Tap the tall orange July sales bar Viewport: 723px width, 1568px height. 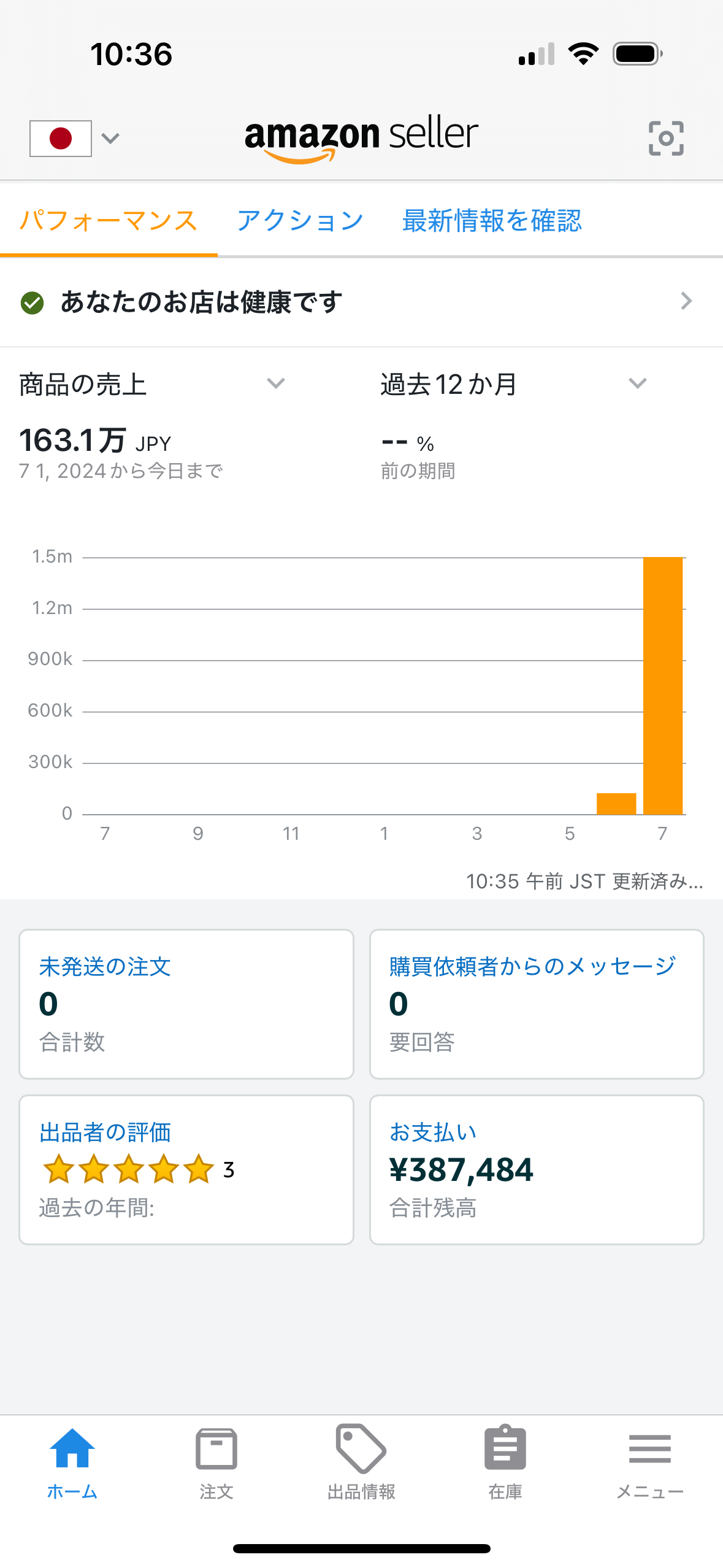[x=663, y=686]
